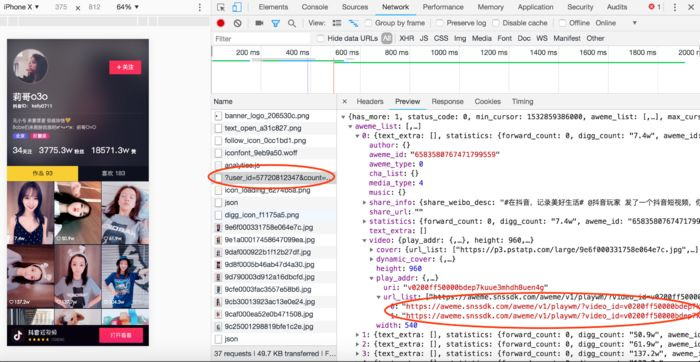Select large request rows view icon
Image resolution: width=700 pixels, height=362 pixels.
click(337, 23)
